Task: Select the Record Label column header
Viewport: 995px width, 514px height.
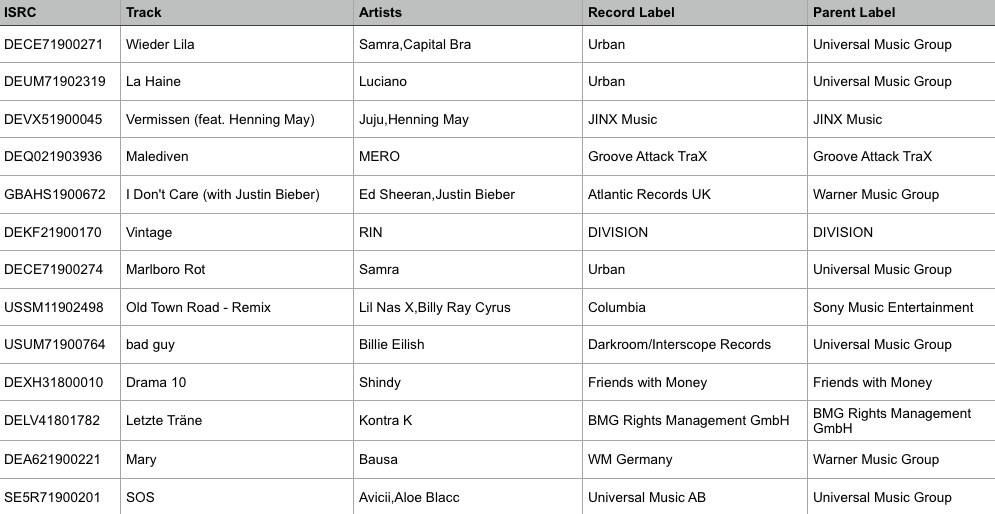Action: pyautogui.click(x=631, y=13)
